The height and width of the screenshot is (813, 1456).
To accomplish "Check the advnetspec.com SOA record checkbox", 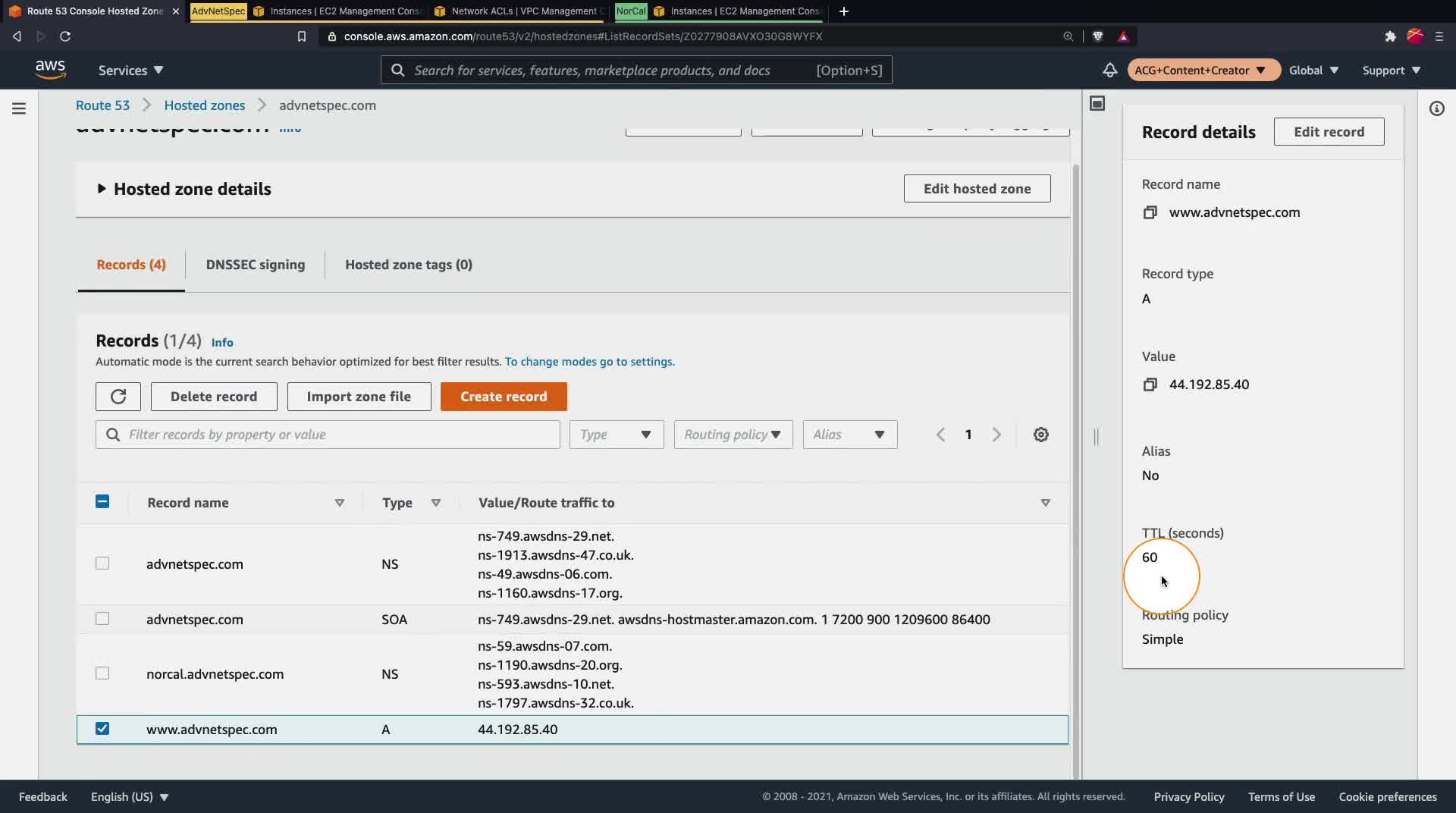I will (x=102, y=619).
